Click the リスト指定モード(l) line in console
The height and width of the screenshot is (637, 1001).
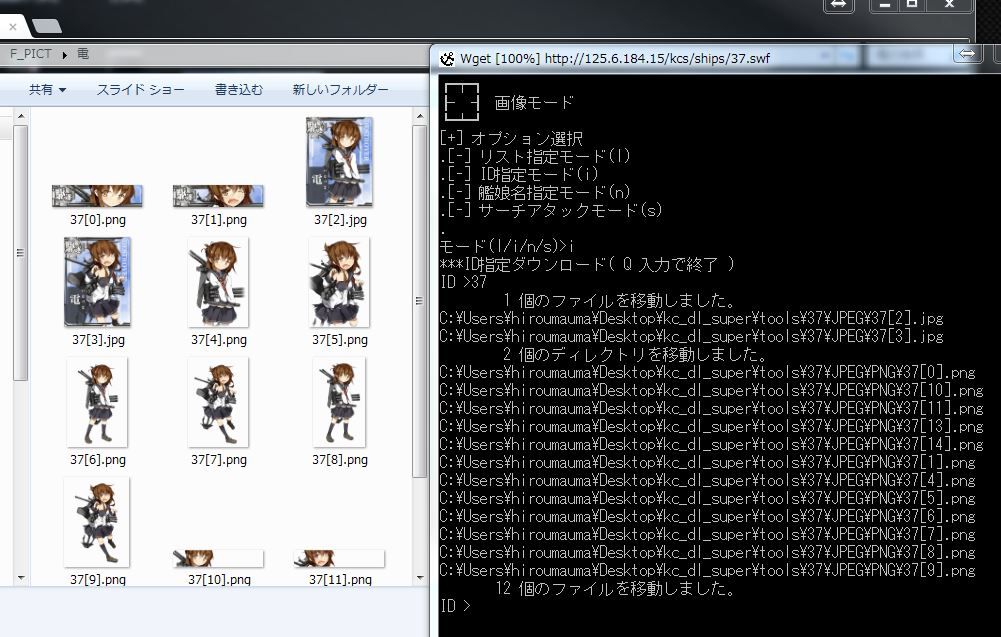coord(535,156)
